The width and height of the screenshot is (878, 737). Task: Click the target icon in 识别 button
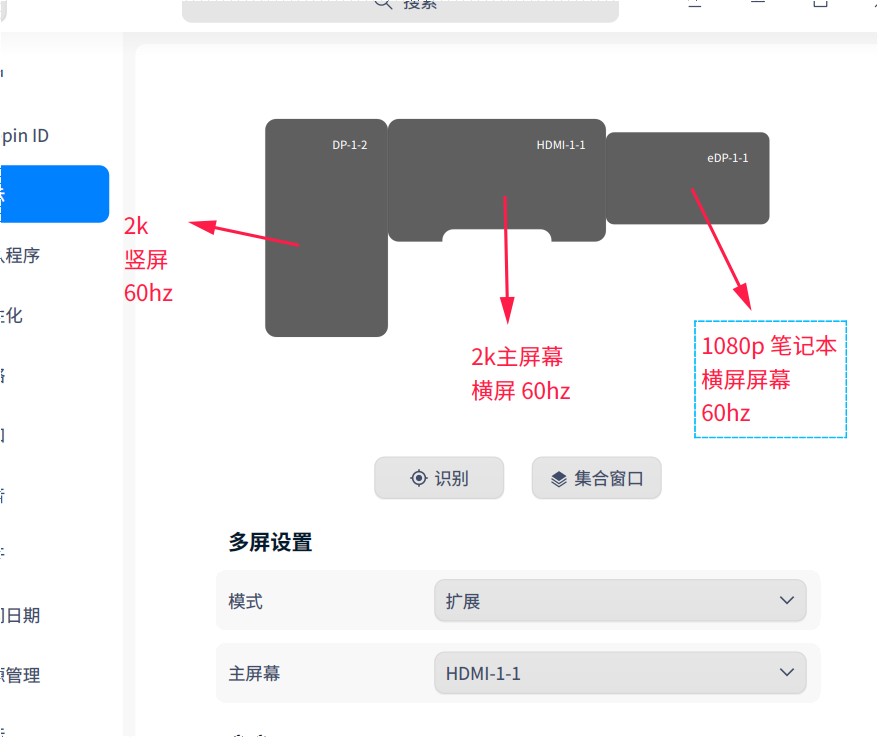coord(419,478)
